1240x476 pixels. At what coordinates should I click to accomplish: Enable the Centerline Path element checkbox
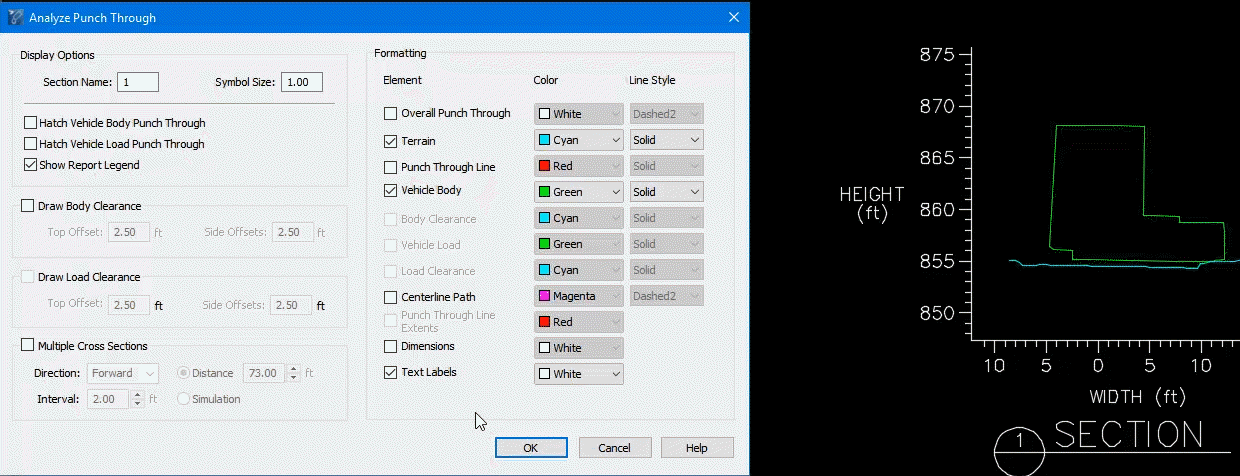pyautogui.click(x=391, y=297)
